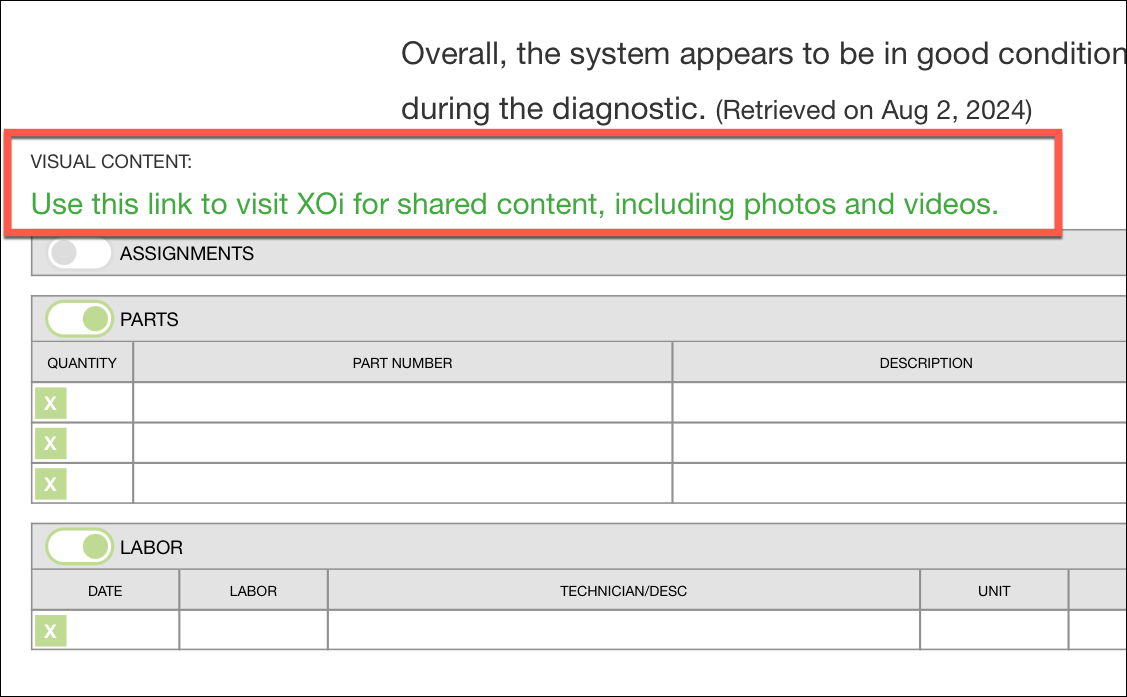Image resolution: width=1127 pixels, height=697 pixels.
Task: Click the QUANTITY column header
Action: [x=82, y=363]
